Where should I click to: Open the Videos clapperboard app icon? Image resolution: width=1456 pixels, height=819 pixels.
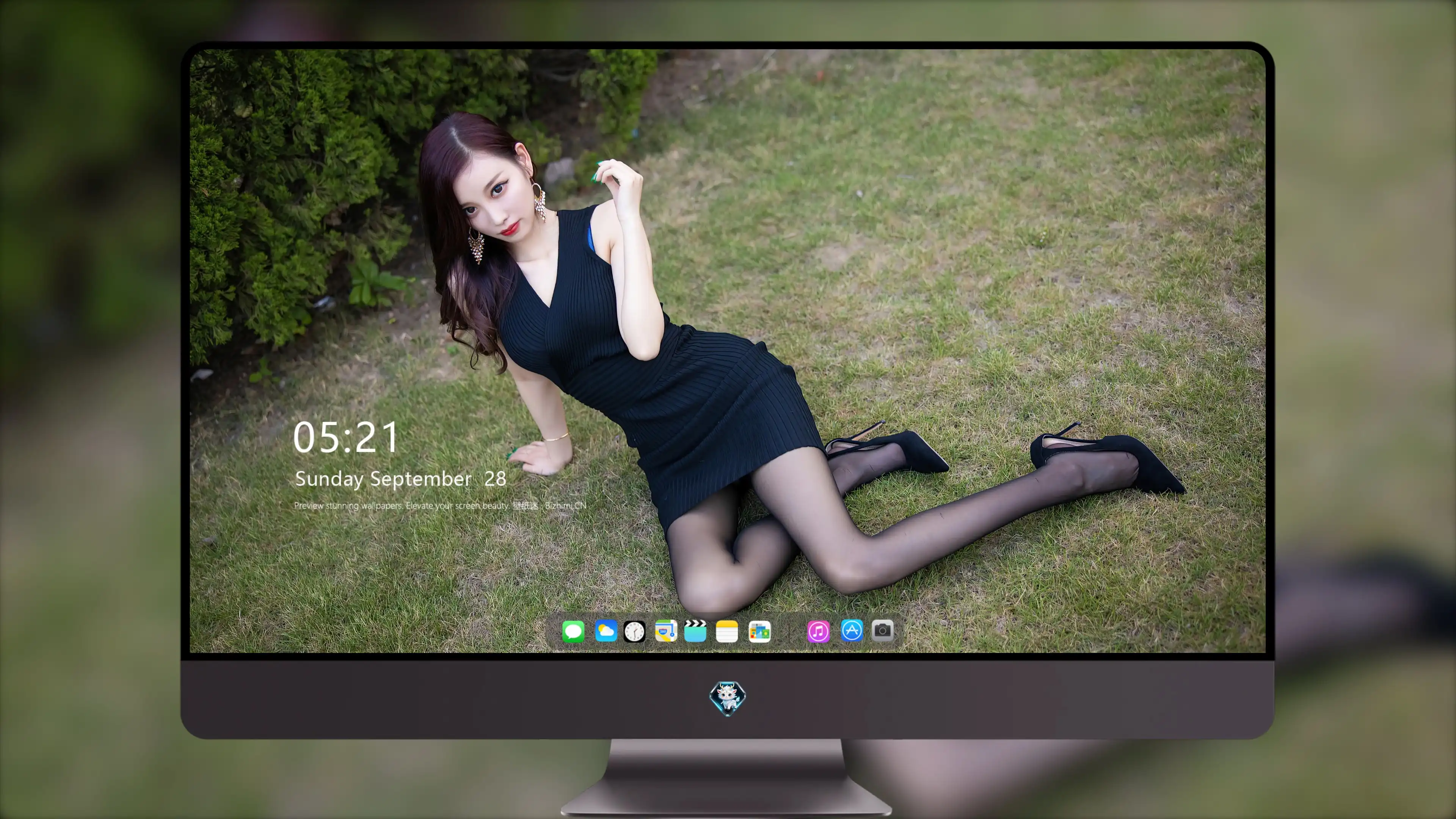pos(695,631)
